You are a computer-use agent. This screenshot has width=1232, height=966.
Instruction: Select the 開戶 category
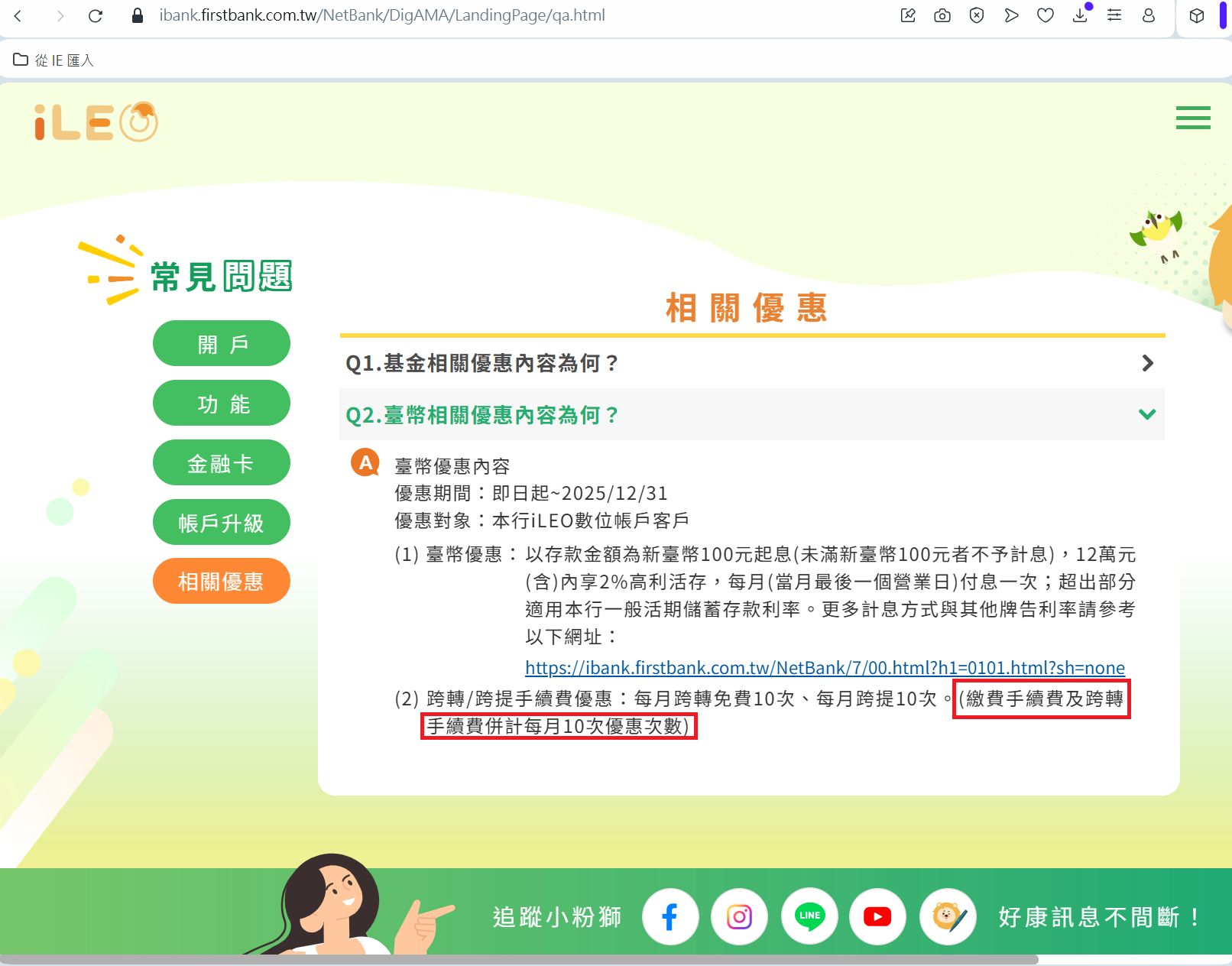coord(222,344)
